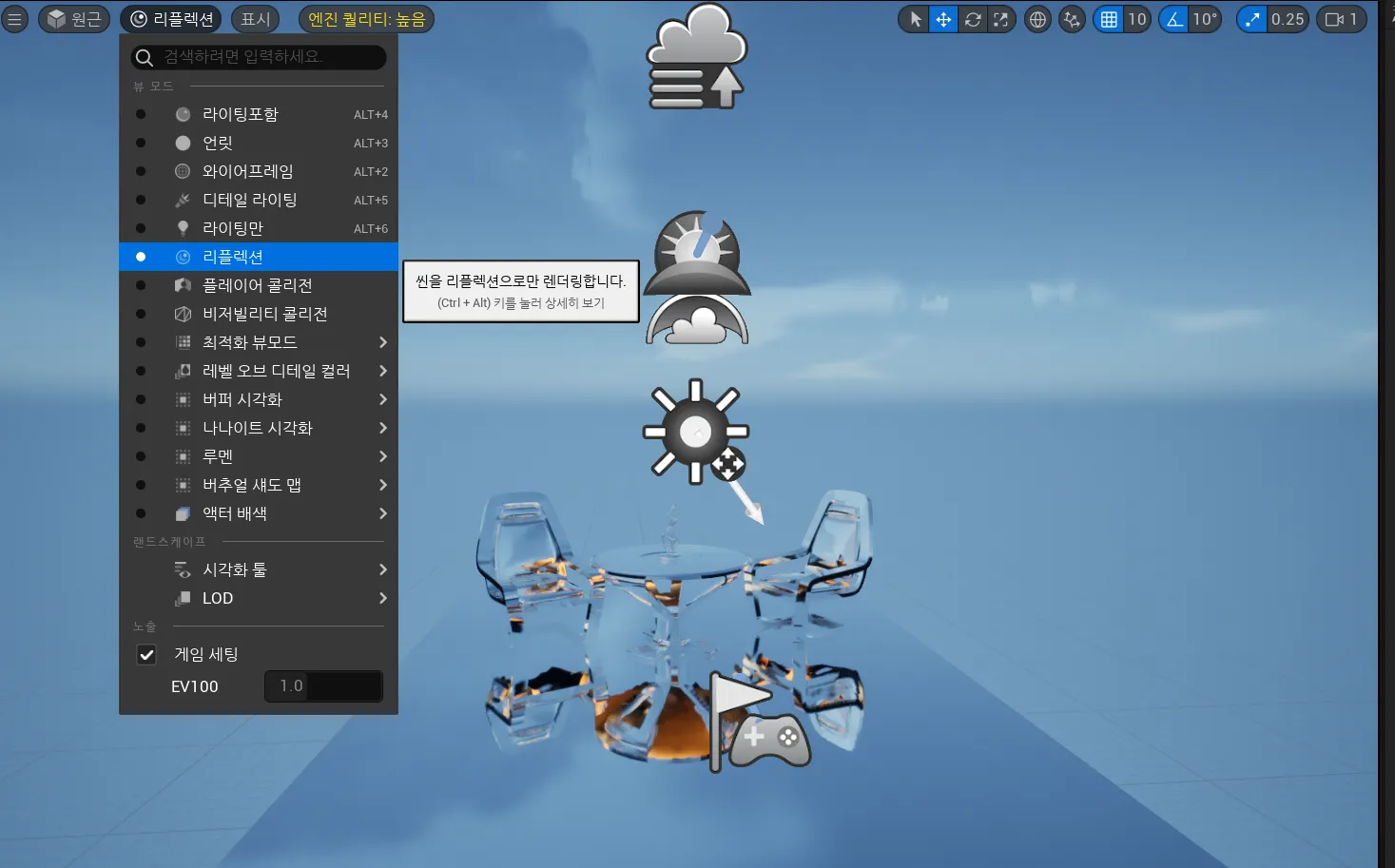Expand the 레벨 오브 디테일 컬러 submenu

pyautogui.click(x=259, y=371)
